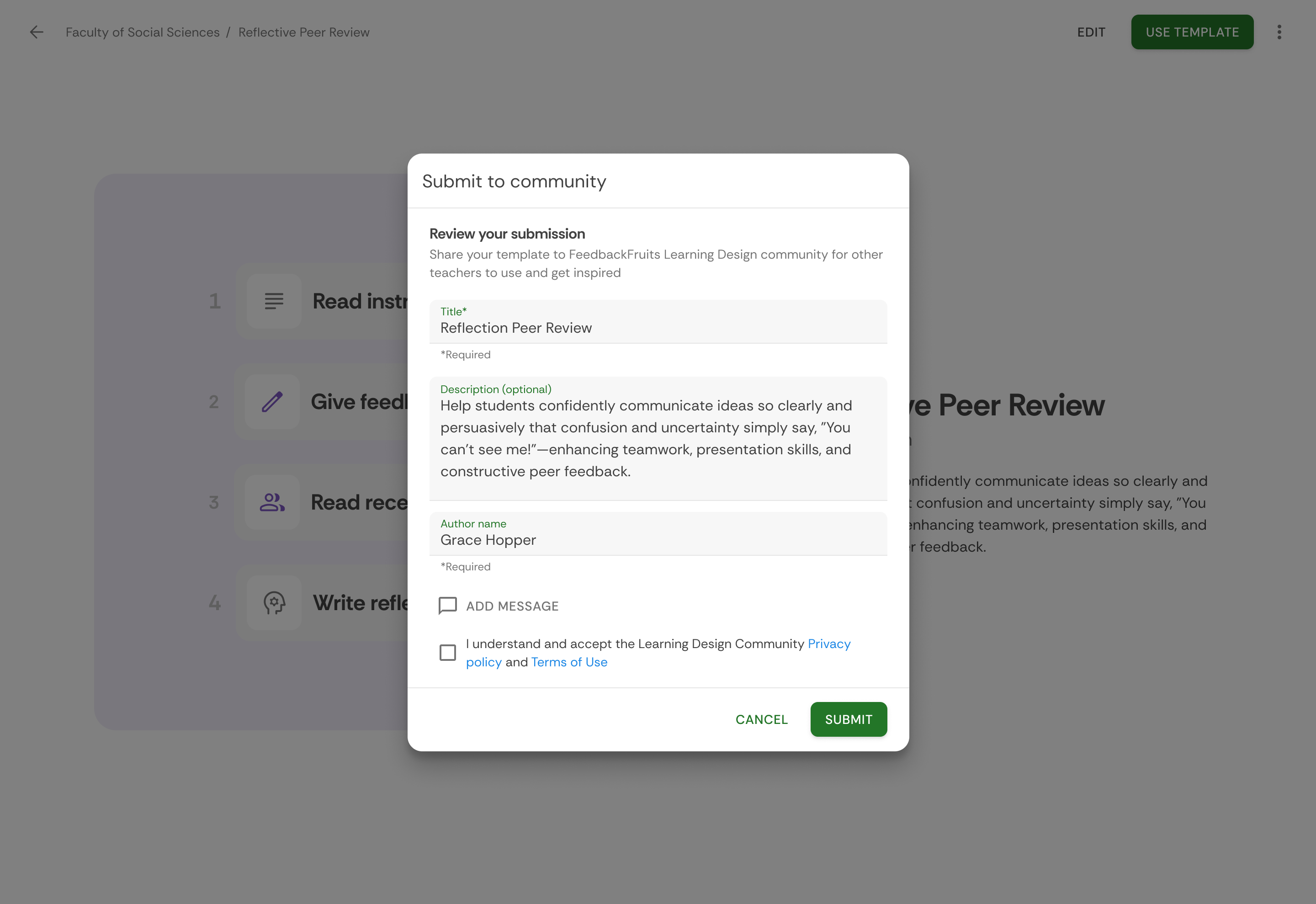Click the Write reflection head-gear icon
Screen dimensions: 1316x904
click(x=274, y=603)
